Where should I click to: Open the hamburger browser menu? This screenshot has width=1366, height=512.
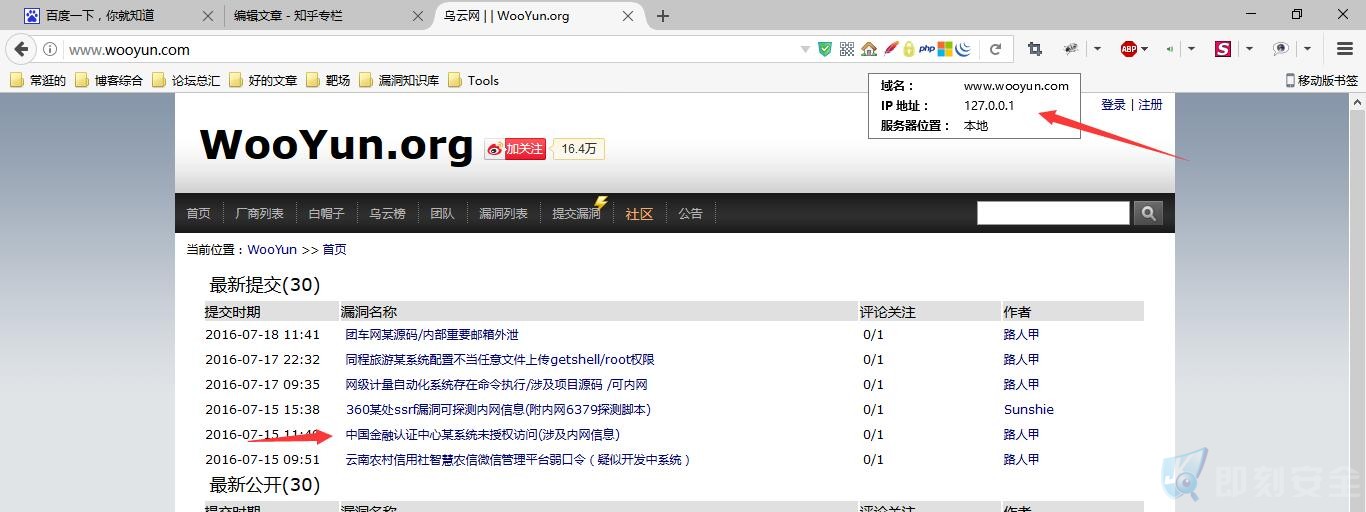point(1345,49)
